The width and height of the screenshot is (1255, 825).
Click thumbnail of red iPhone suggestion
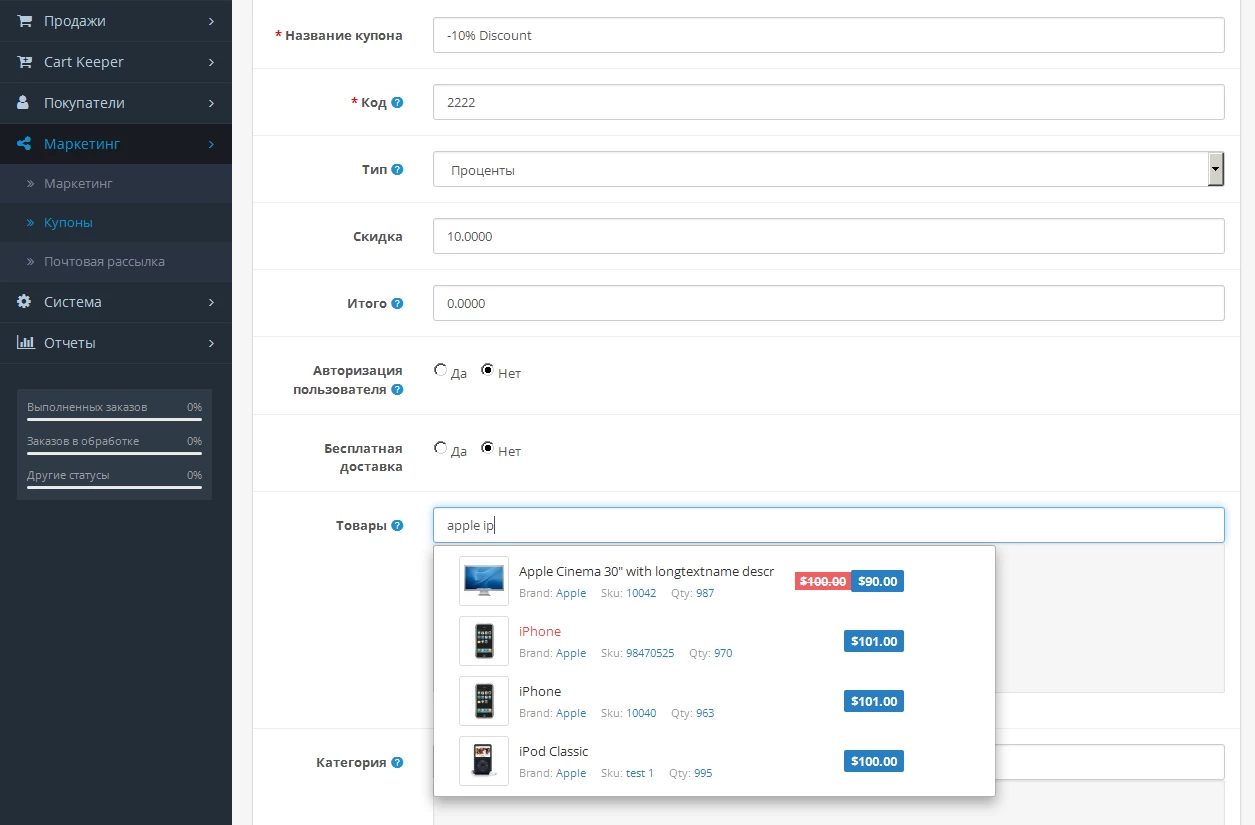click(484, 641)
